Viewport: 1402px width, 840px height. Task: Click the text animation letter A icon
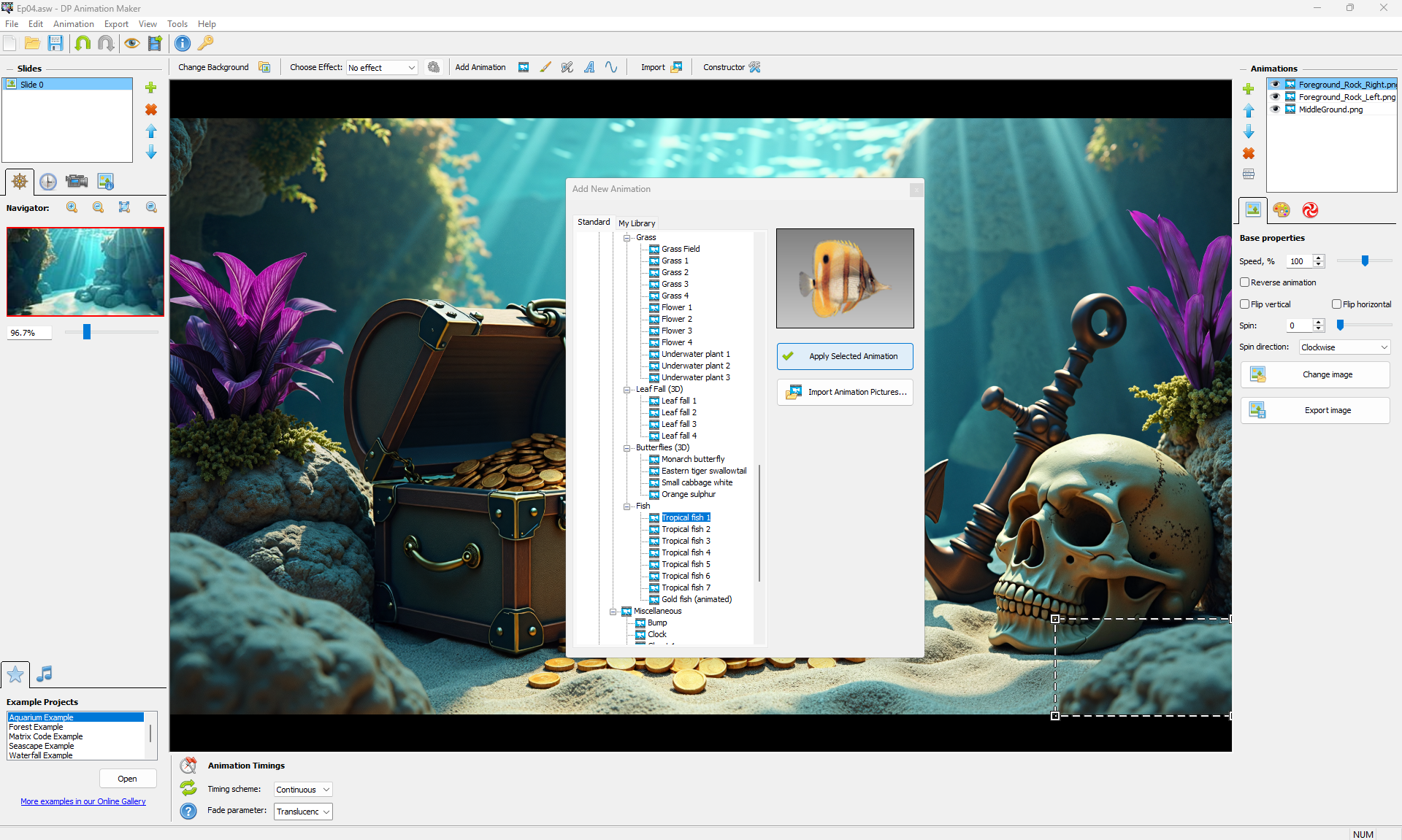click(589, 67)
